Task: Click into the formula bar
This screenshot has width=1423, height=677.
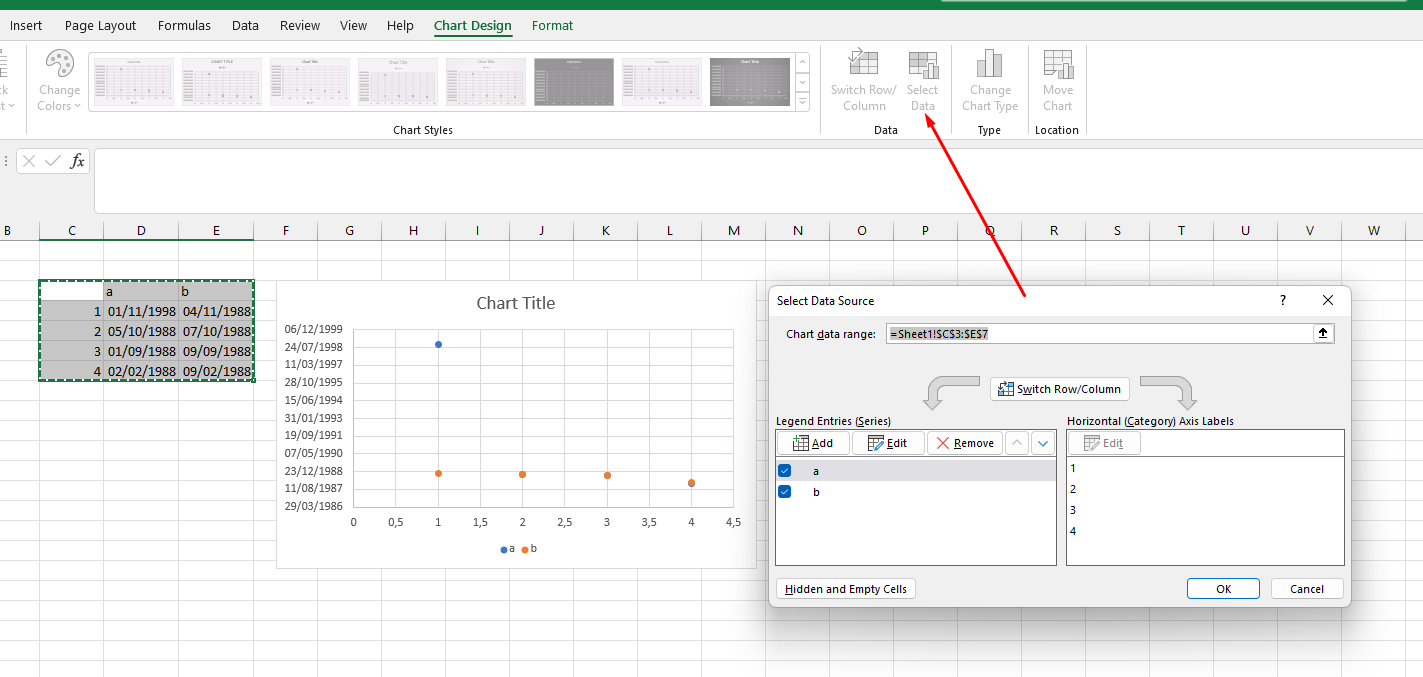Action: (x=758, y=180)
